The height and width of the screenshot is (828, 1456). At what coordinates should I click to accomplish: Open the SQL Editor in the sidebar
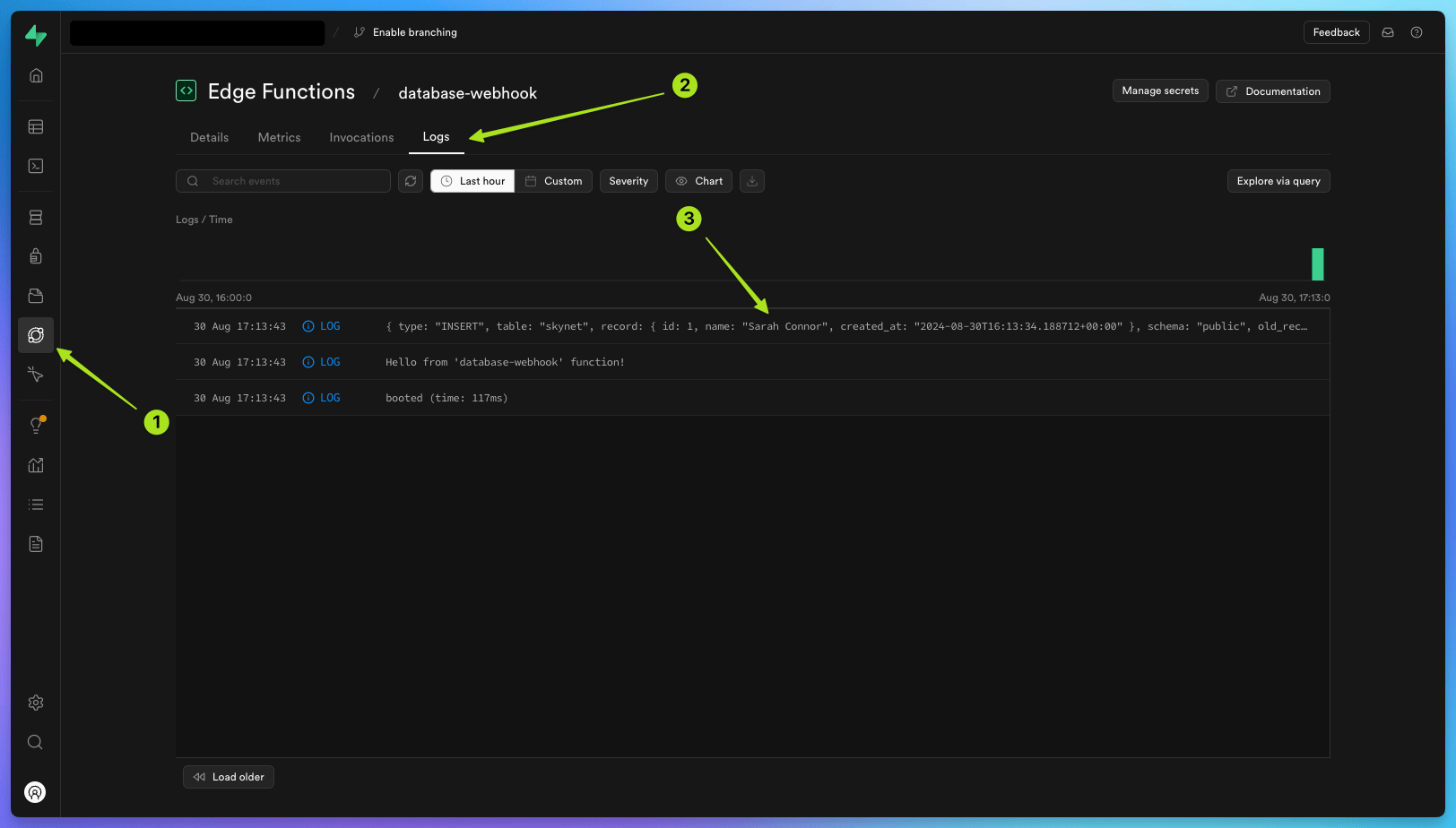point(36,166)
